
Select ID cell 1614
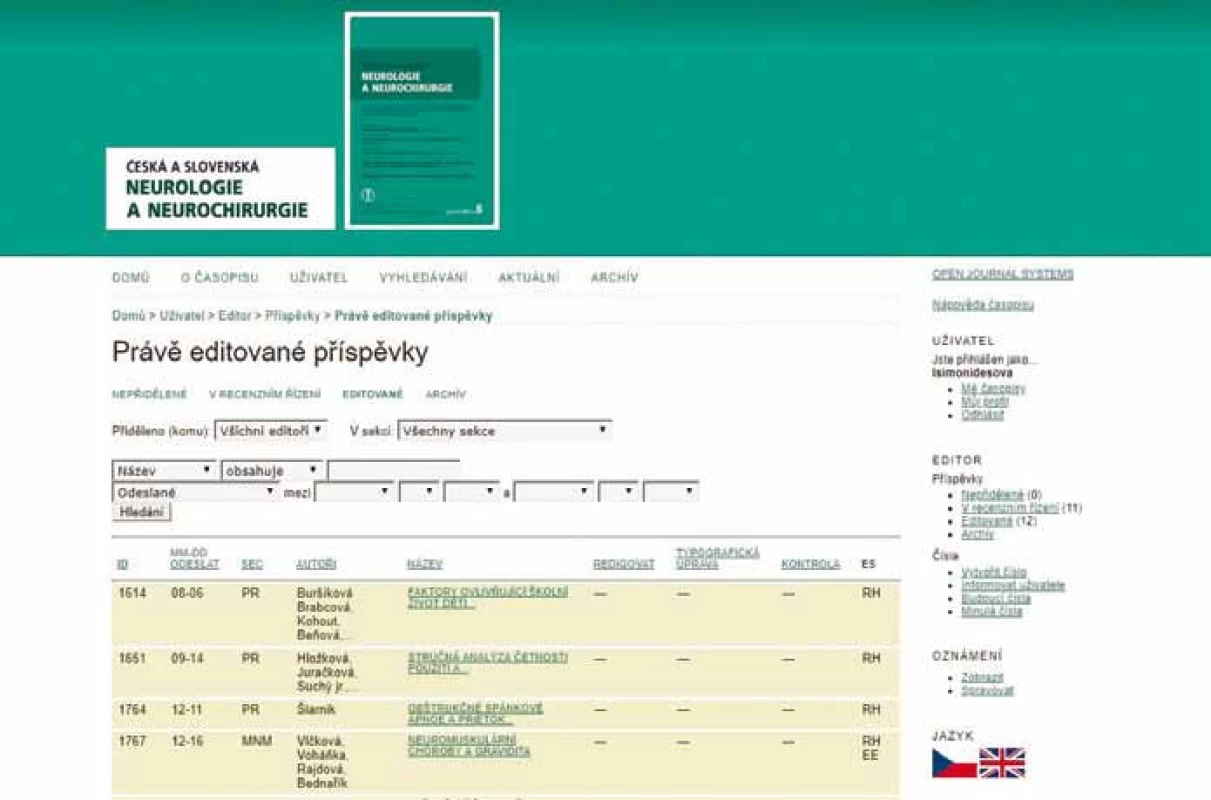(132, 593)
